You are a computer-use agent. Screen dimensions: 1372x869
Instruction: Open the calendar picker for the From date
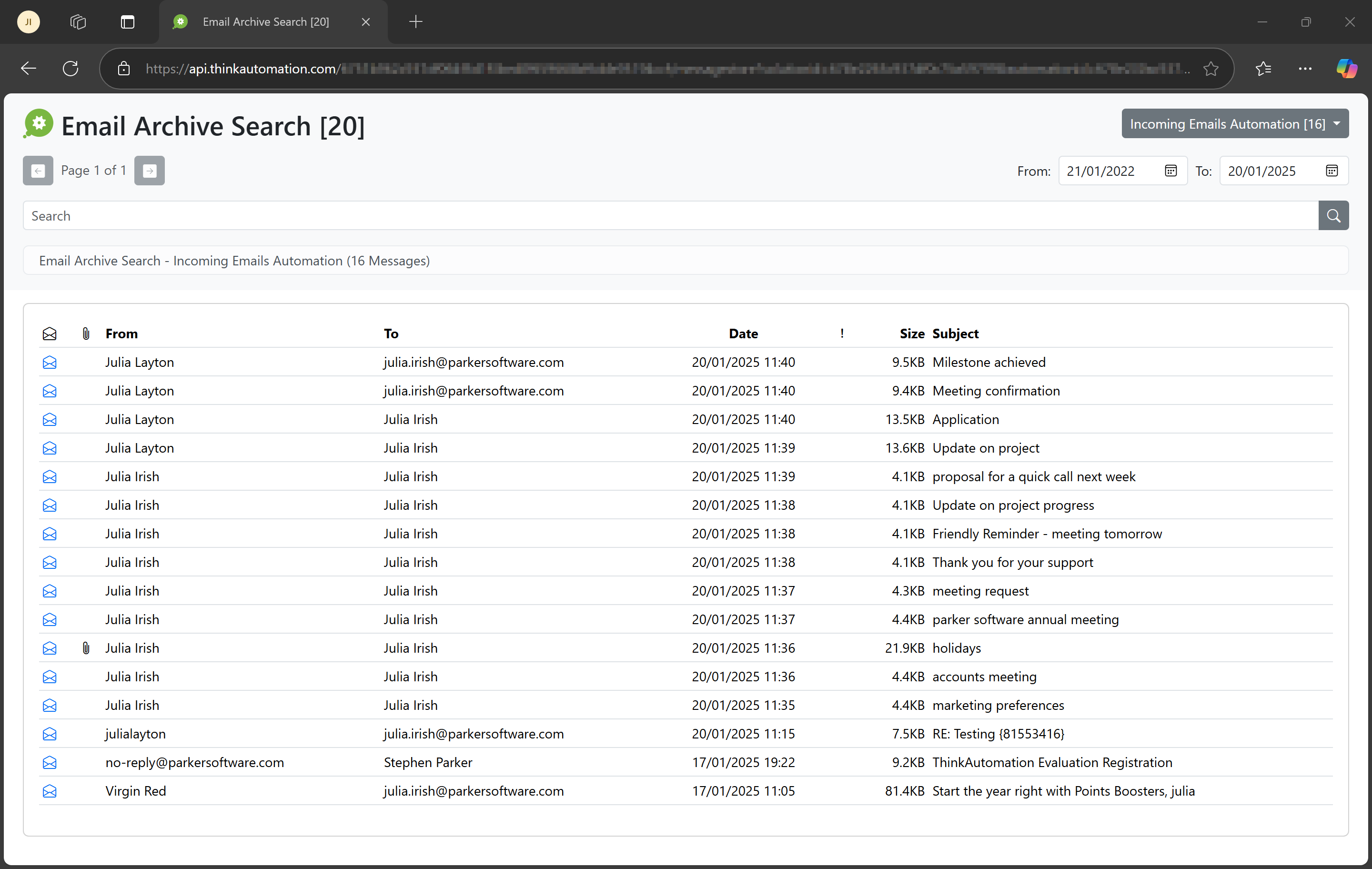tap(1171, 171)
